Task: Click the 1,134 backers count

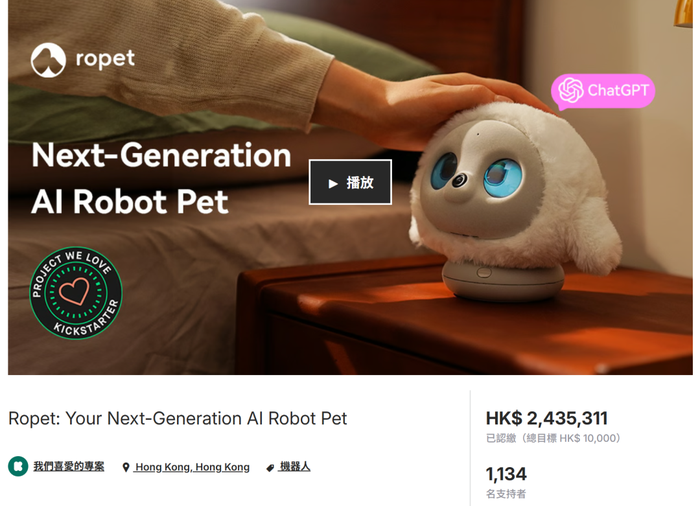Action: [x=506, y=474]
